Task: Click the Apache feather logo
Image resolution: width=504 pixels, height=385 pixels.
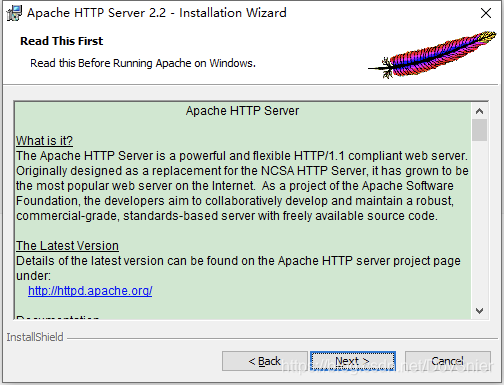Action: [432, 55]
